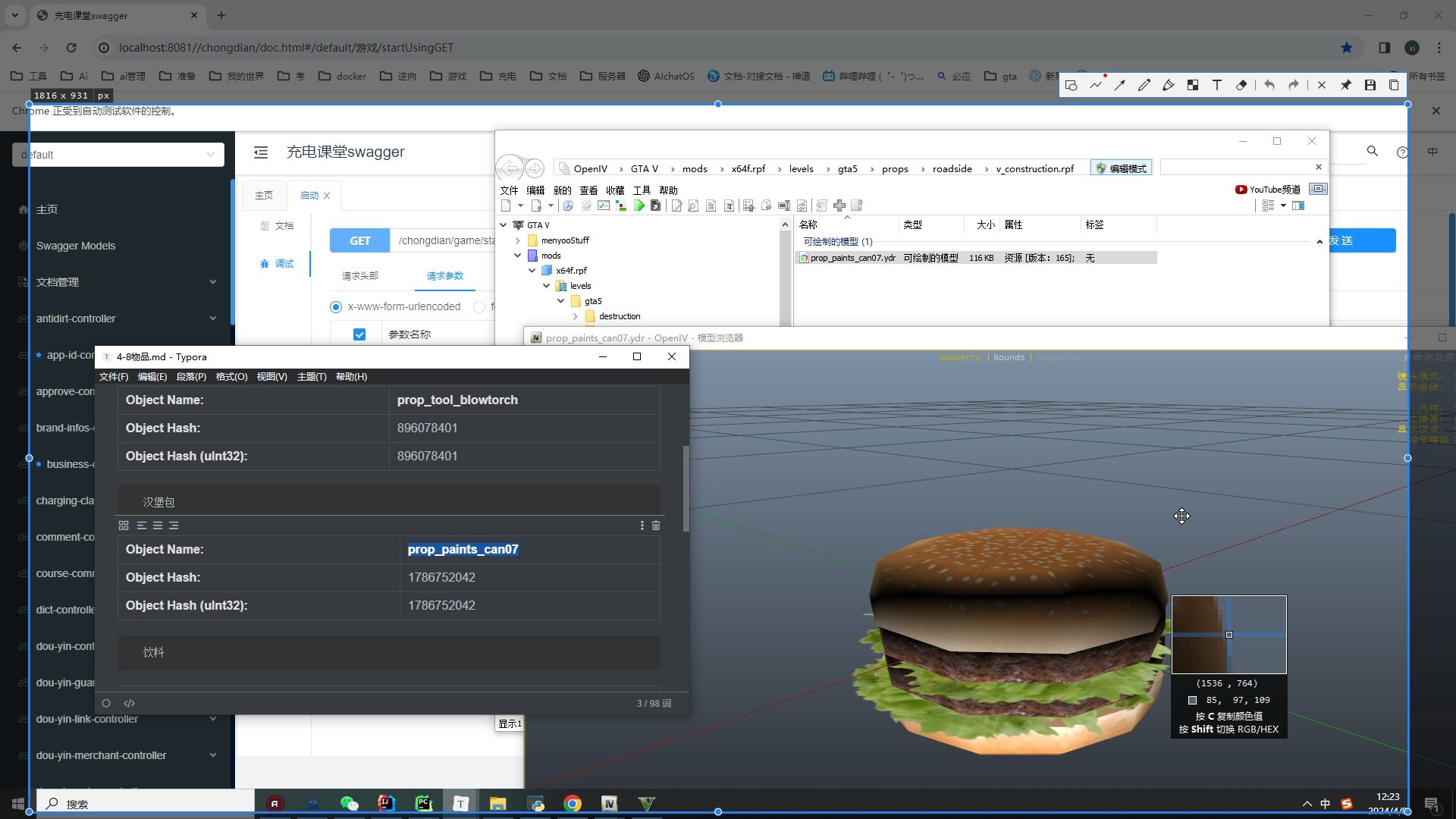Click the roadside breadcrumb in OpenIV path

click(952, 168)
